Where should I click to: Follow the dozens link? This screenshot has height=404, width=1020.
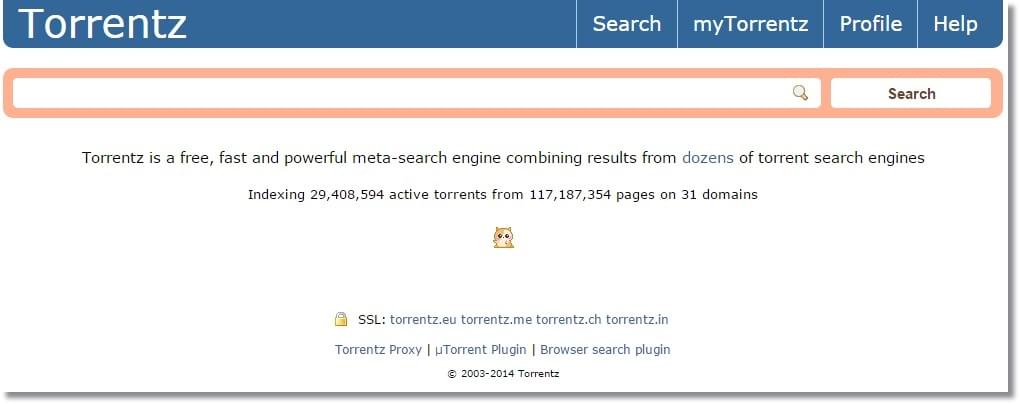(708, 157)
